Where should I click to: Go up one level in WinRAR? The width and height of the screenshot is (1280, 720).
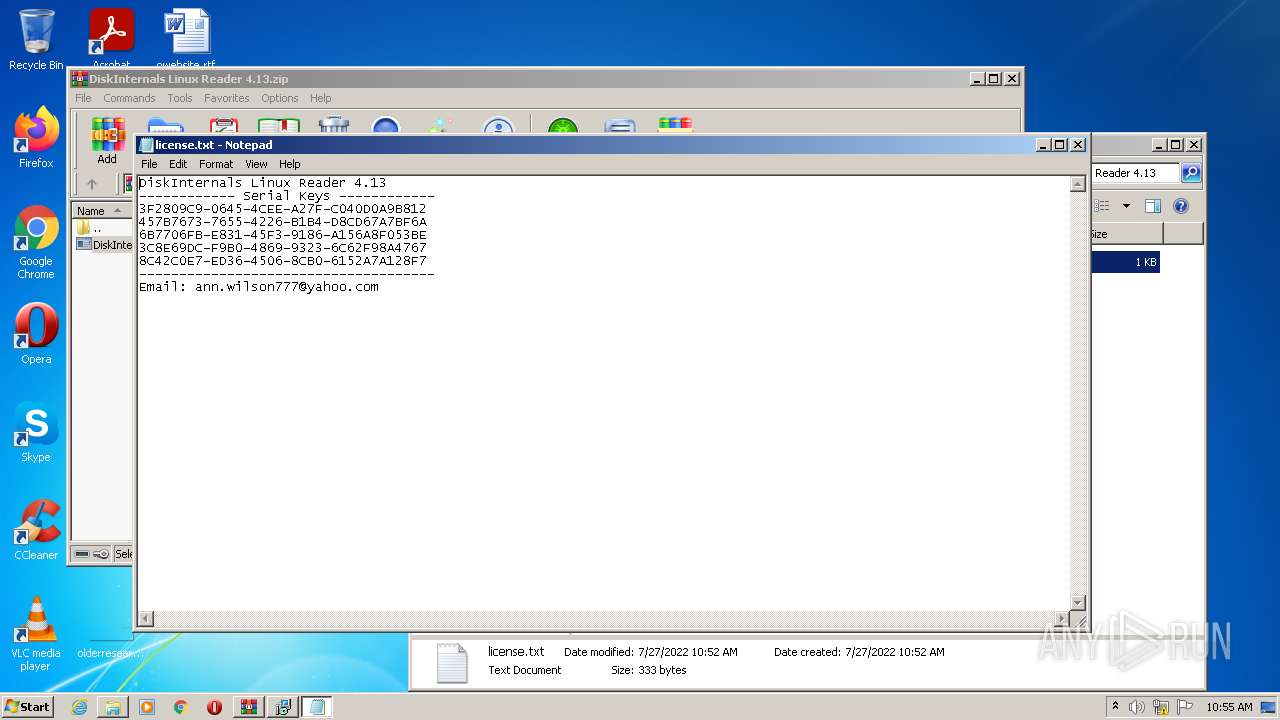92,184
